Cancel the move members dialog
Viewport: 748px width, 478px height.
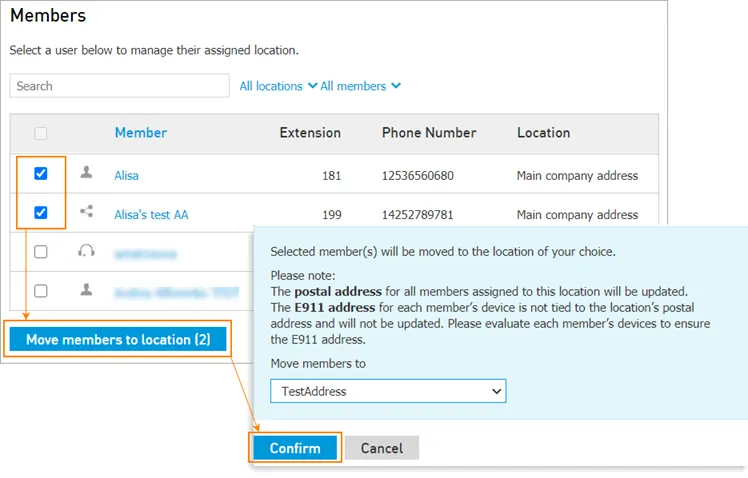click(x=382, y=448)
